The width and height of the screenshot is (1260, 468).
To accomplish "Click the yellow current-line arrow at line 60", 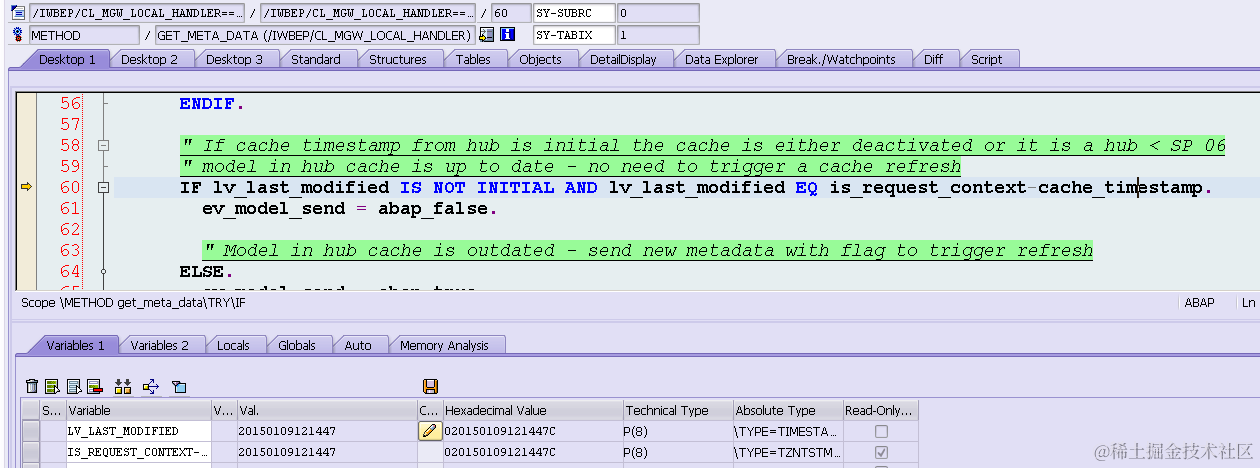I will pyautogui.click(x=26, y=186).
